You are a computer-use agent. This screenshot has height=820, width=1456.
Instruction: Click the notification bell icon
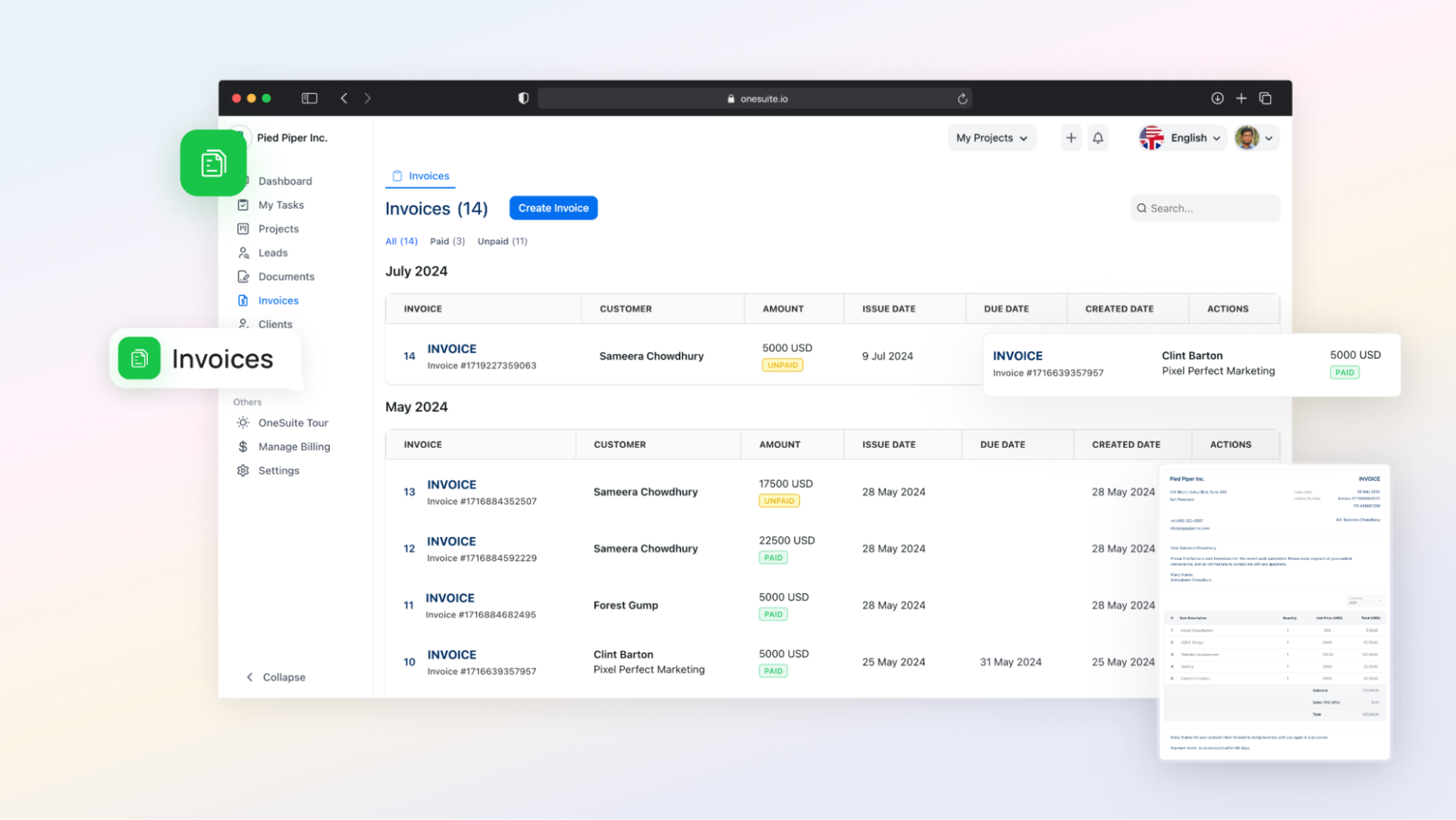[x=1098, y=137]
